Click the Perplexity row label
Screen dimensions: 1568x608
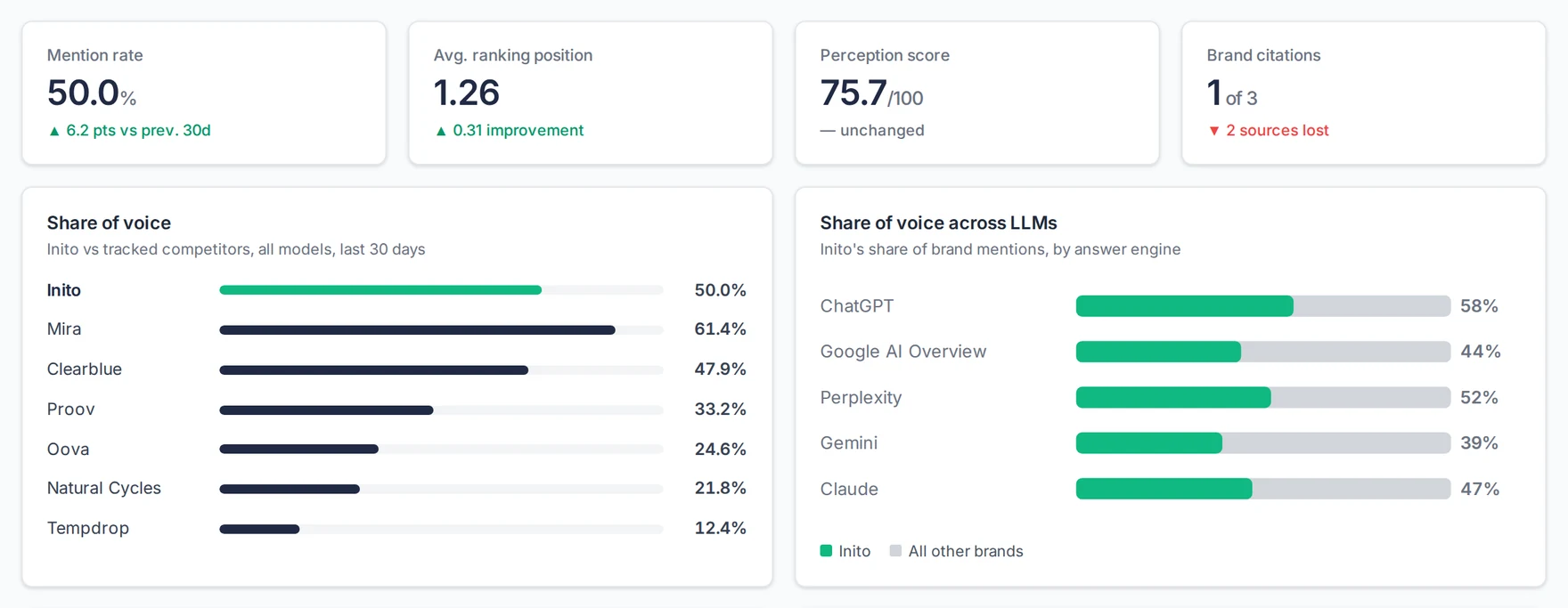862,398
